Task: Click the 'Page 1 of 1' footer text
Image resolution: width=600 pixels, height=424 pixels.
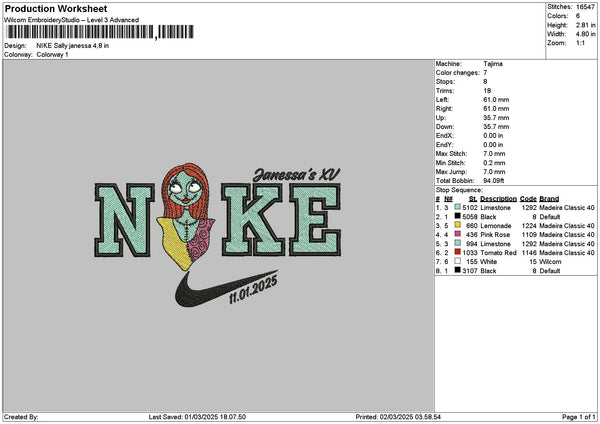Action: click(x=579, y=417)
